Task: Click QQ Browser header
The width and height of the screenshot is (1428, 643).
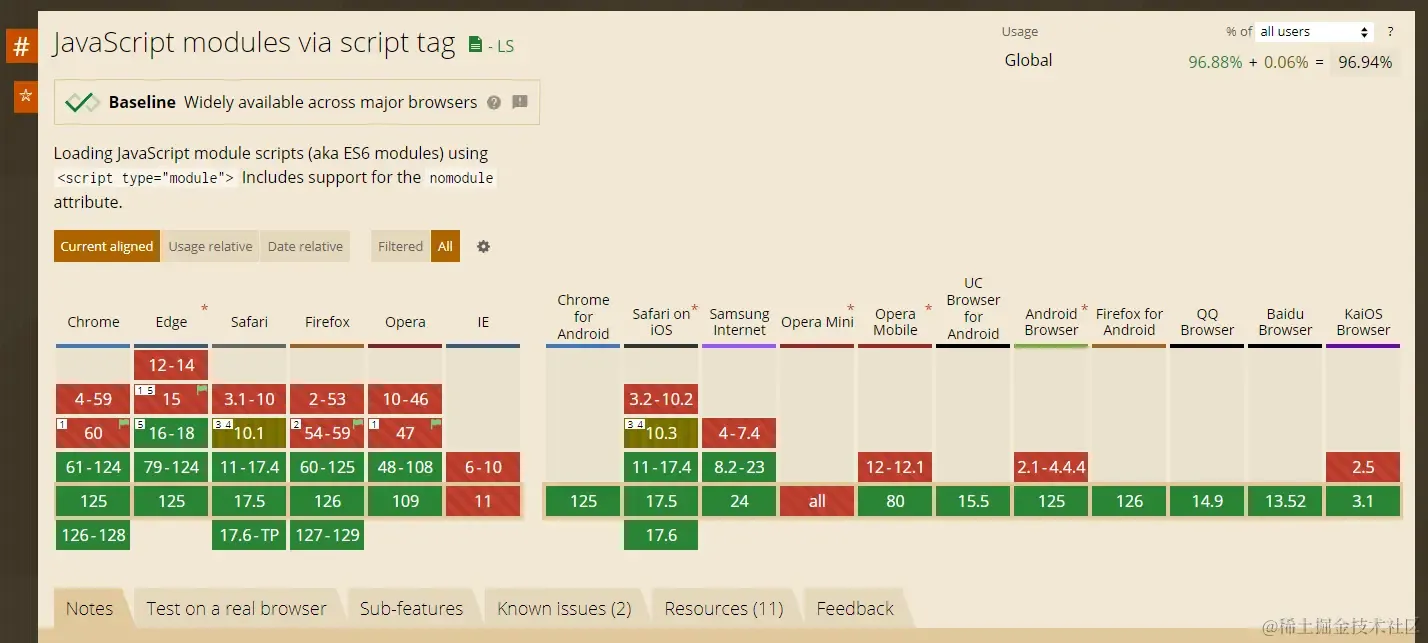Action: [1207, 321]
